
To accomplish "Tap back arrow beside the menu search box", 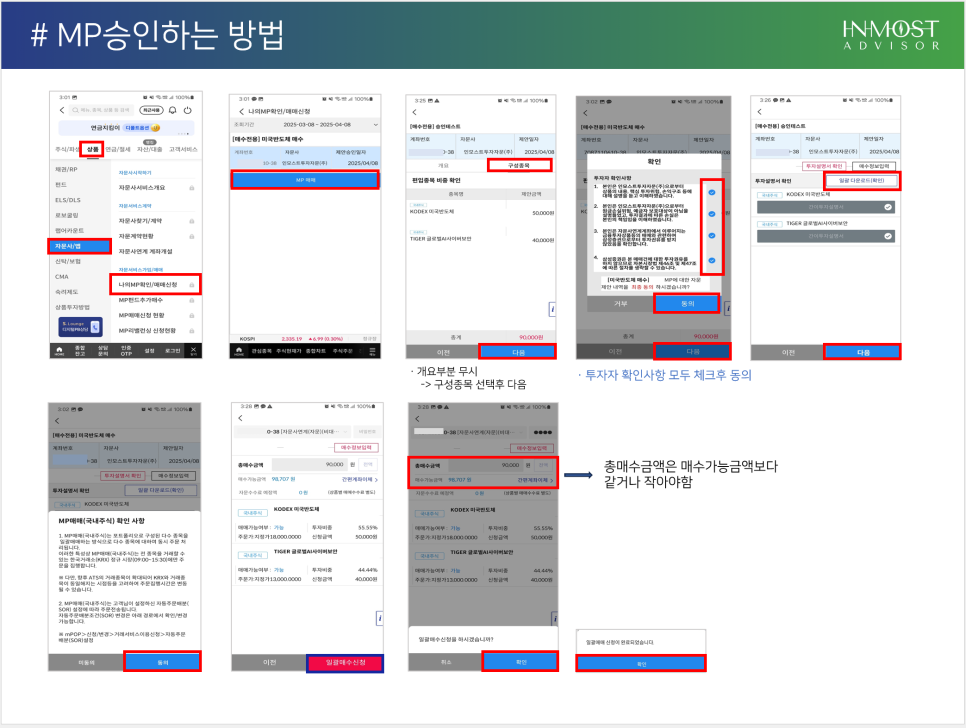I will [x=62, y=110].
